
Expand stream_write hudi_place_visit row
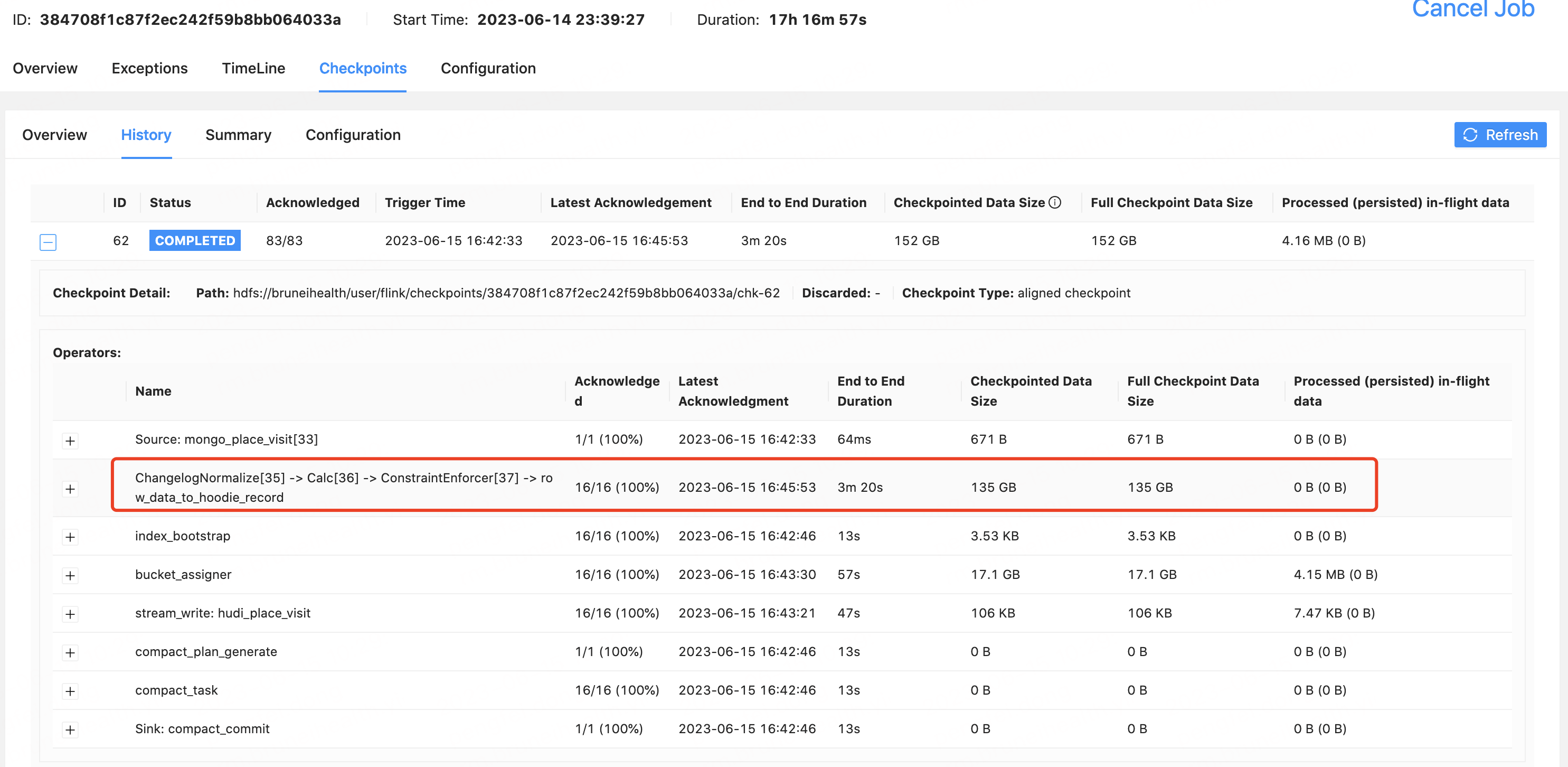[70, 613]
